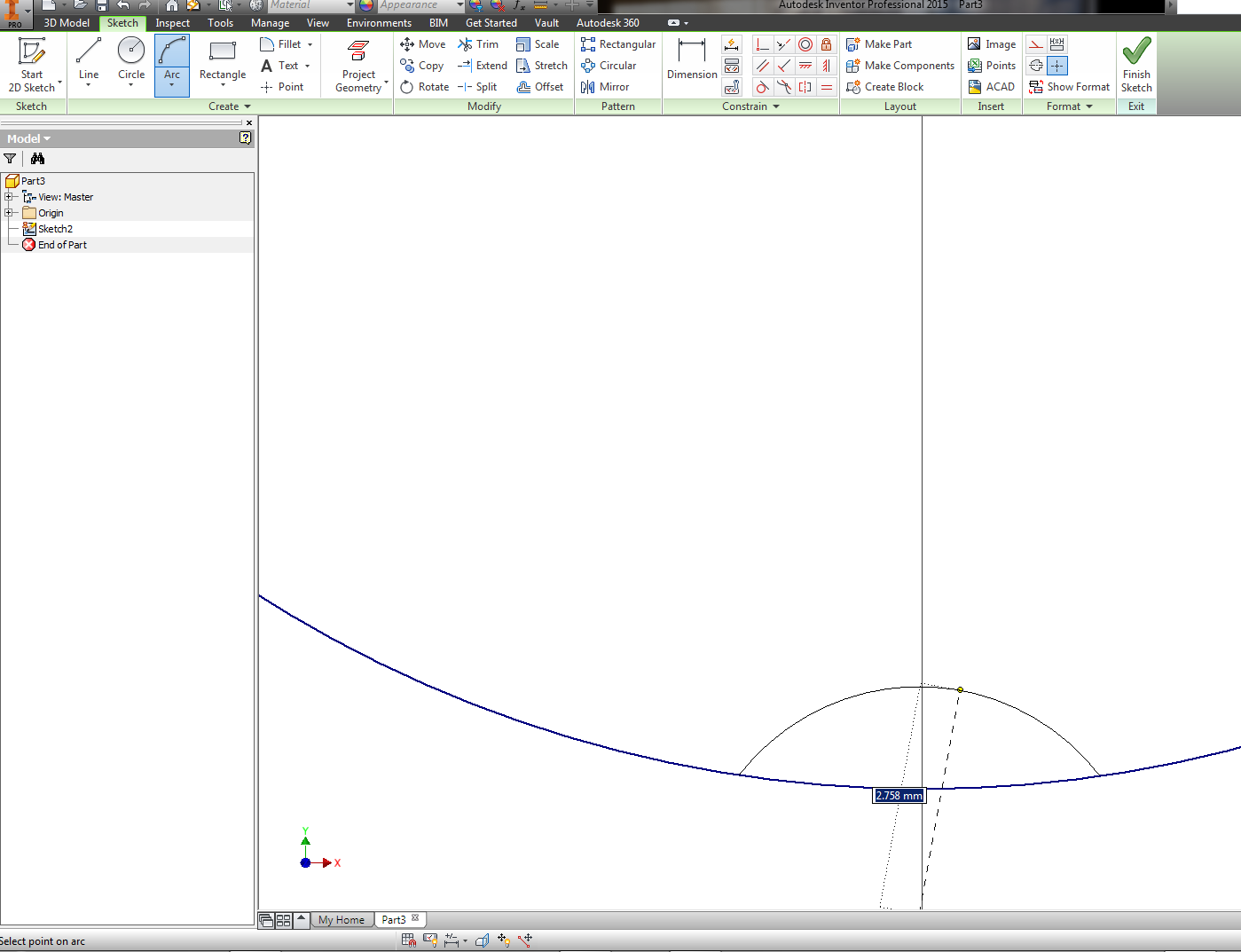Select End of Part marker
Screen dimensions: 1241x952
(x=62, y=245)
